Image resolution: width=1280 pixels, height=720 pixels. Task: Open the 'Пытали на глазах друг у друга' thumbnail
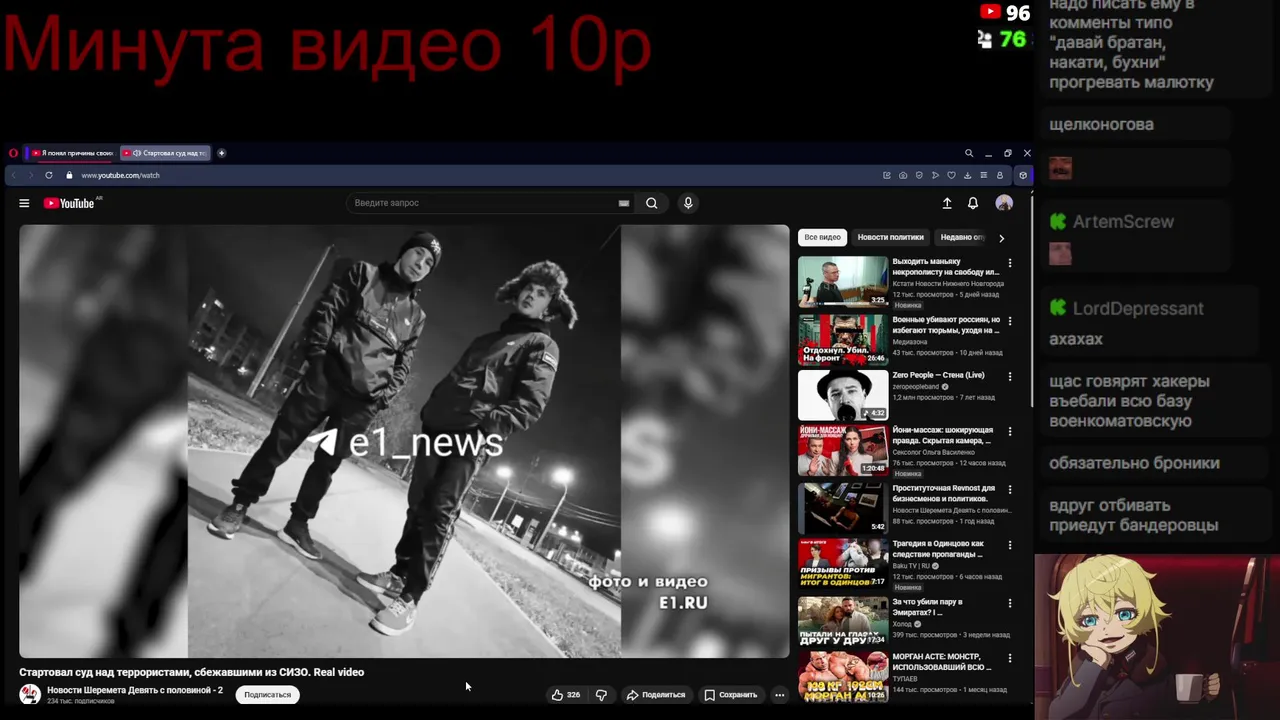click(x=843, y=622)
